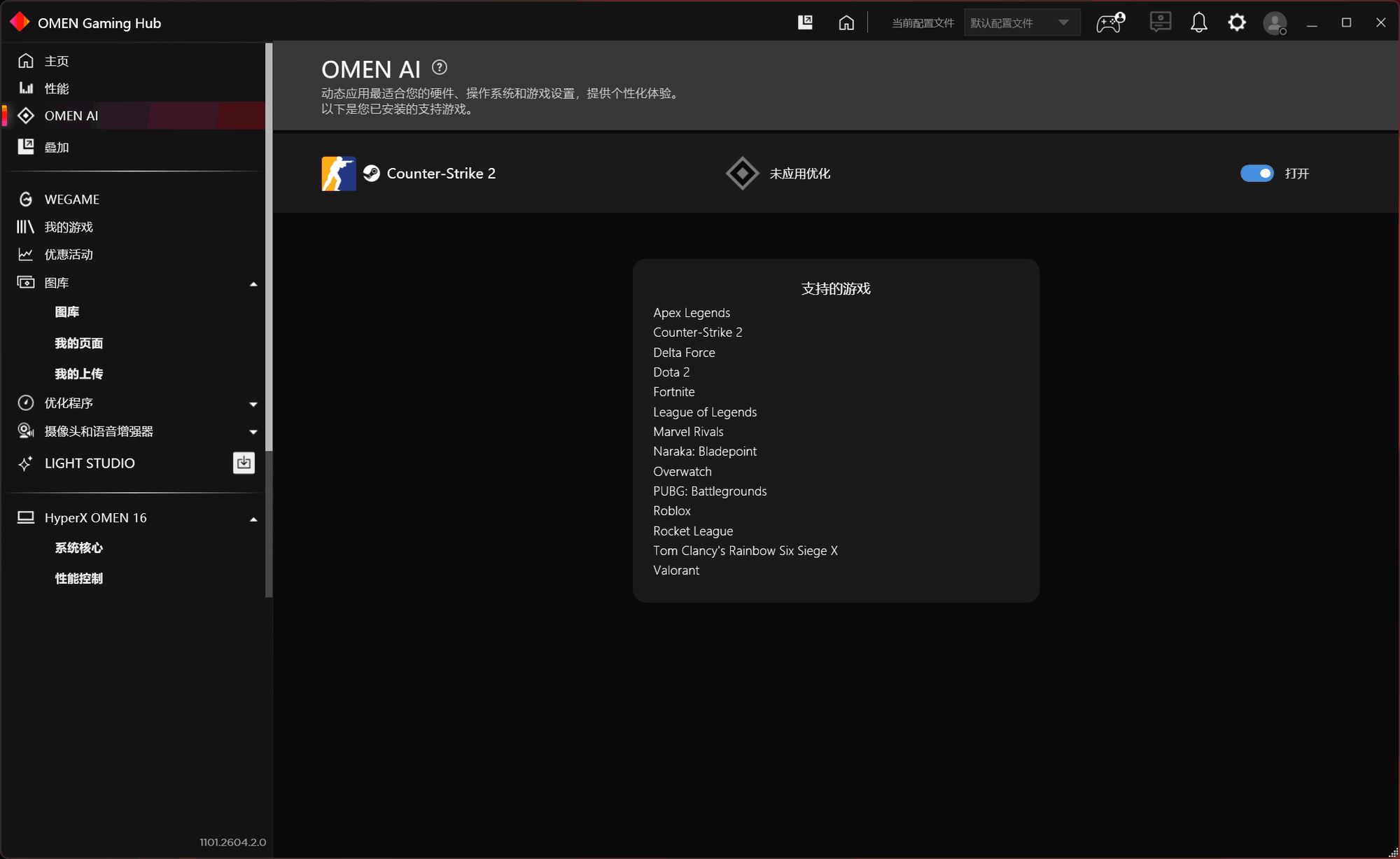The height and width of the screenshot is (859, 1400).
Task: Collapse the HyperX OMEN 16 section arrow
Action: pos(253,519)
